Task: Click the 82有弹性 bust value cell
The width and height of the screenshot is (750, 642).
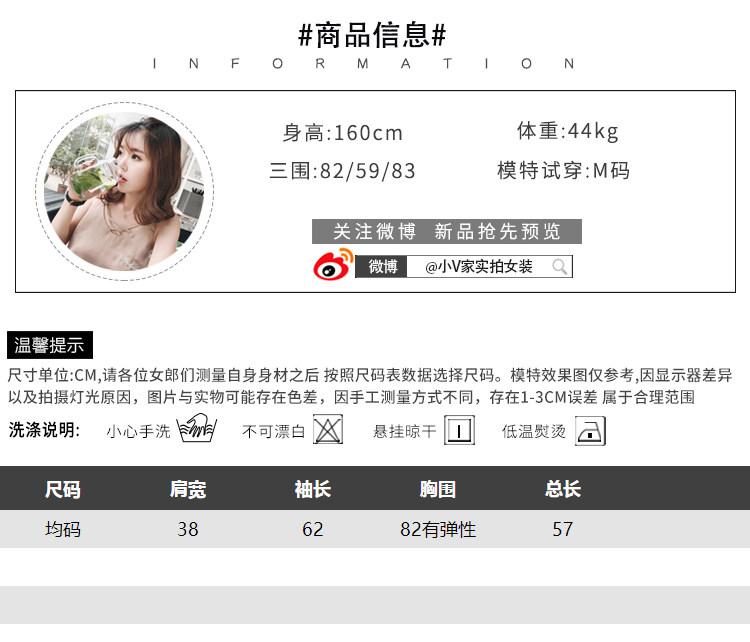Action: 438,529
